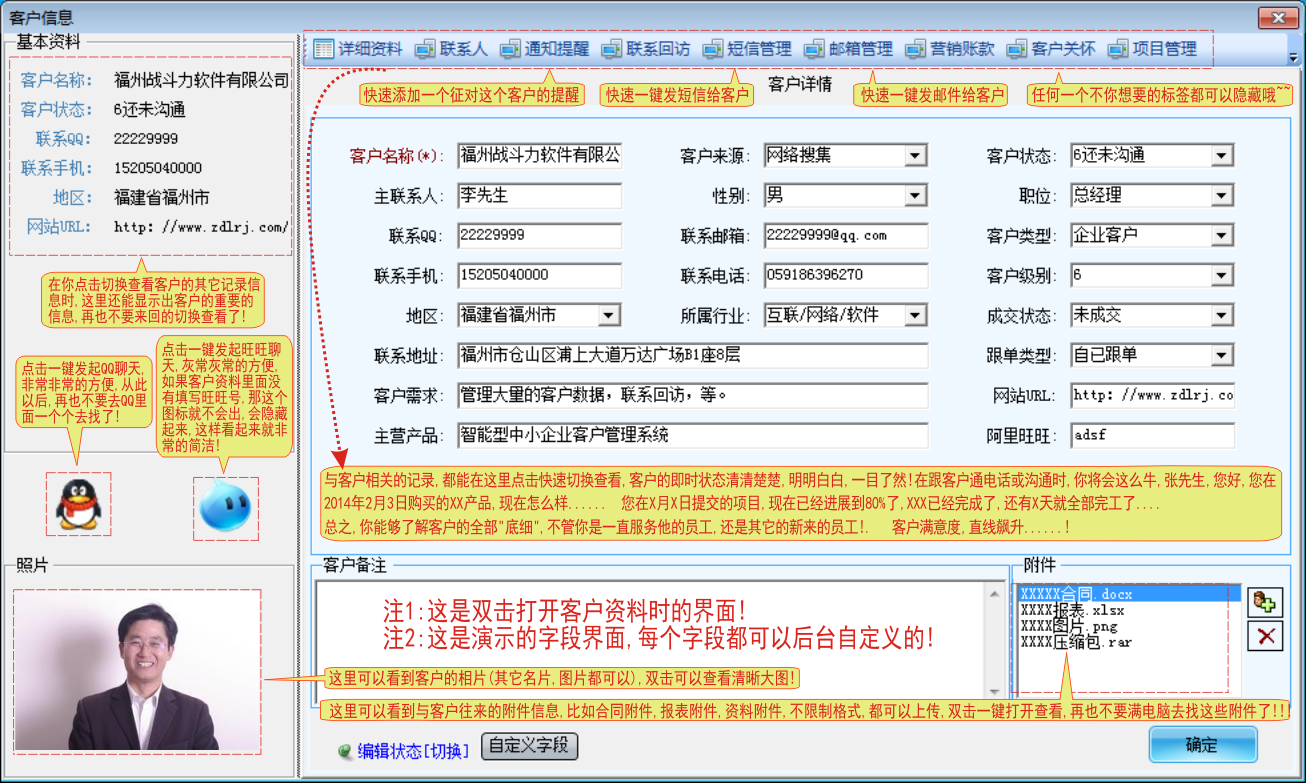
Task: Click the 详细资料 tab icon
Action: pyautogui.click(x=323, y=48)
